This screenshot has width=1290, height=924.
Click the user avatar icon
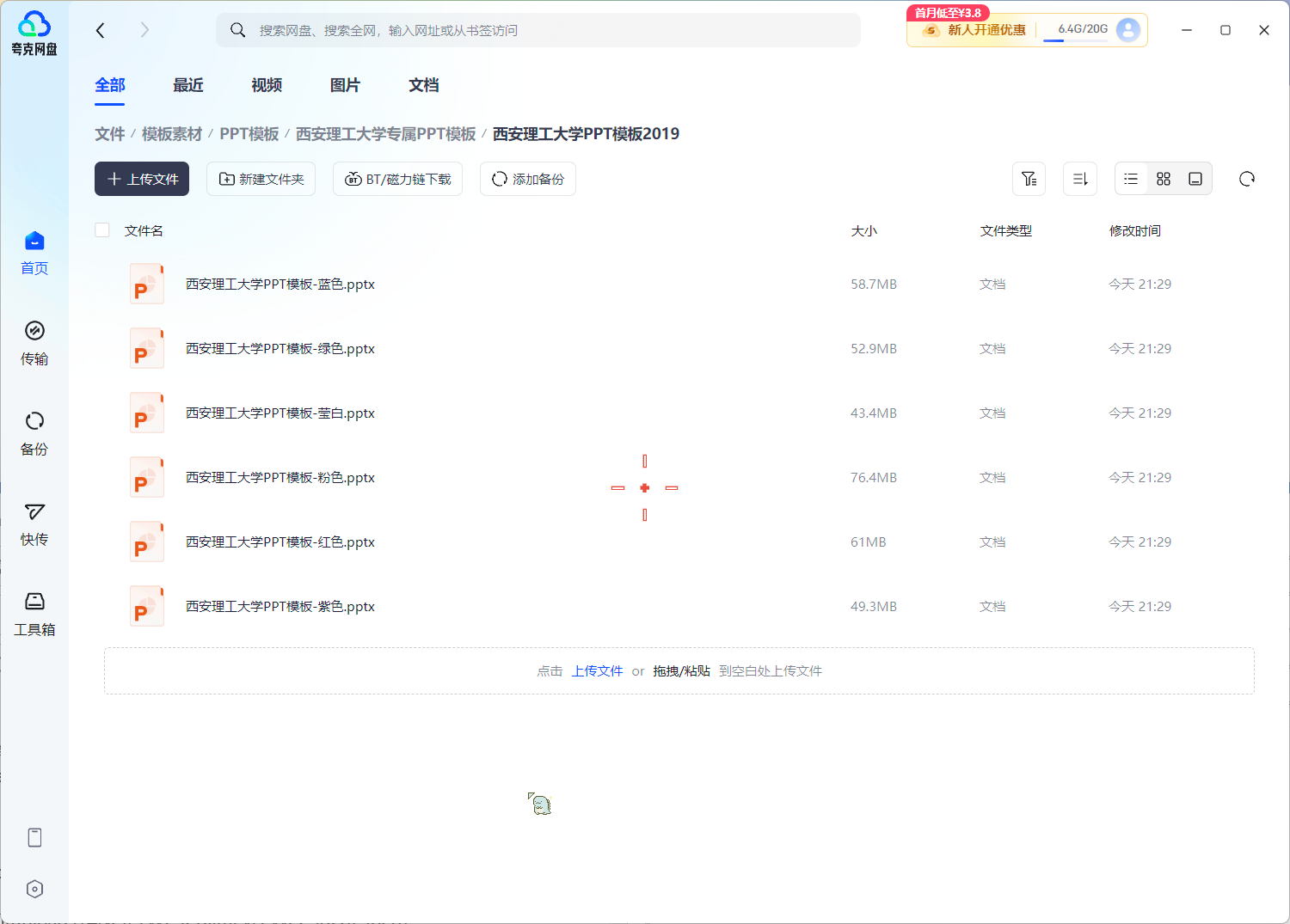(x=1127, y=30)
